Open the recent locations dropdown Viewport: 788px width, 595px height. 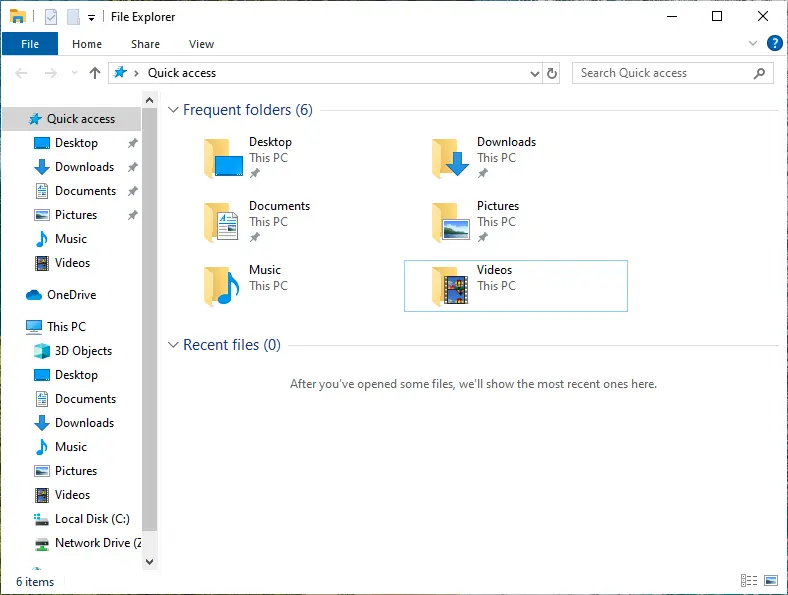tap(74, 73)
